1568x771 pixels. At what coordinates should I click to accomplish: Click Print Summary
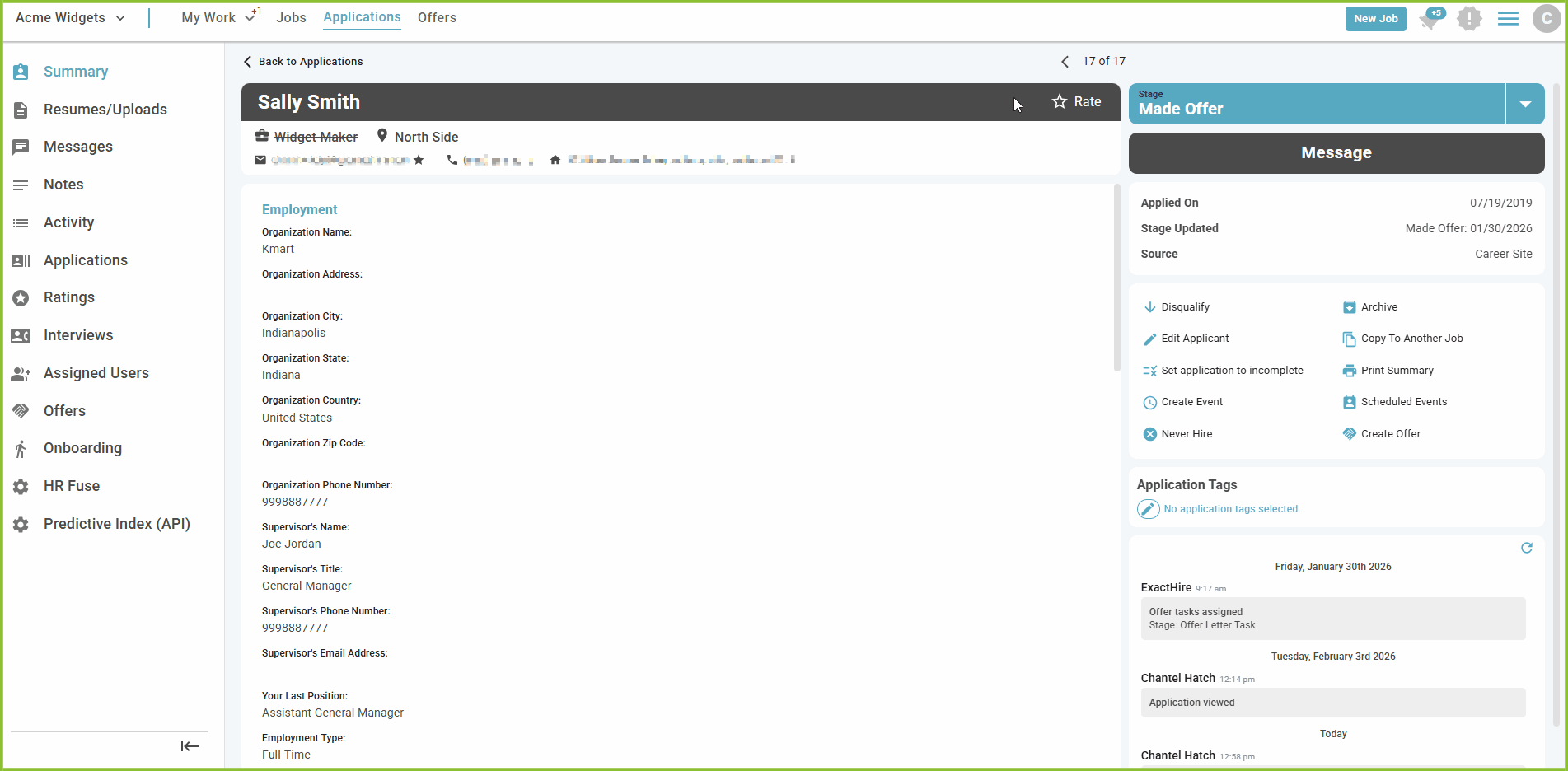point(1388,371)
